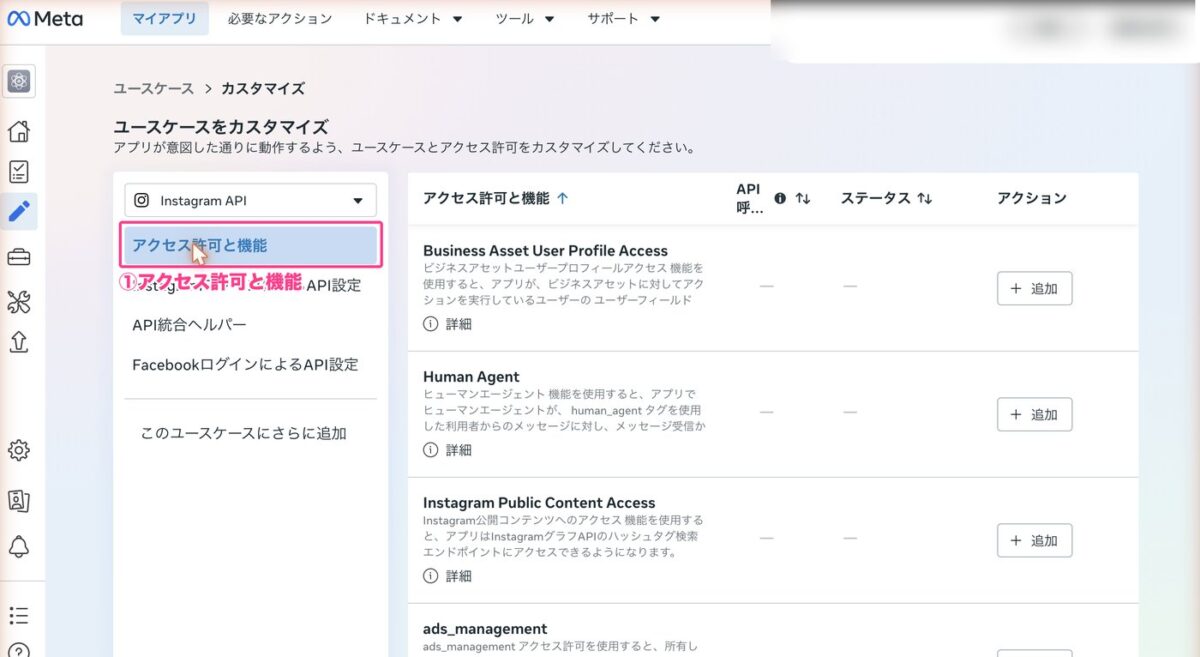This screenshot has width=1200, height=657.
Task: Click info icon for Human Agent details
Action: point(431,450)
